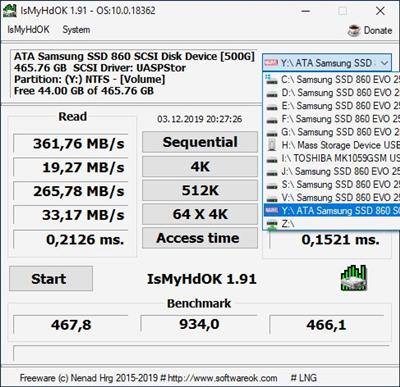The width and height of the screenshot is (400, 387).
Task: Click the Access time button
Action: (200, 238)
